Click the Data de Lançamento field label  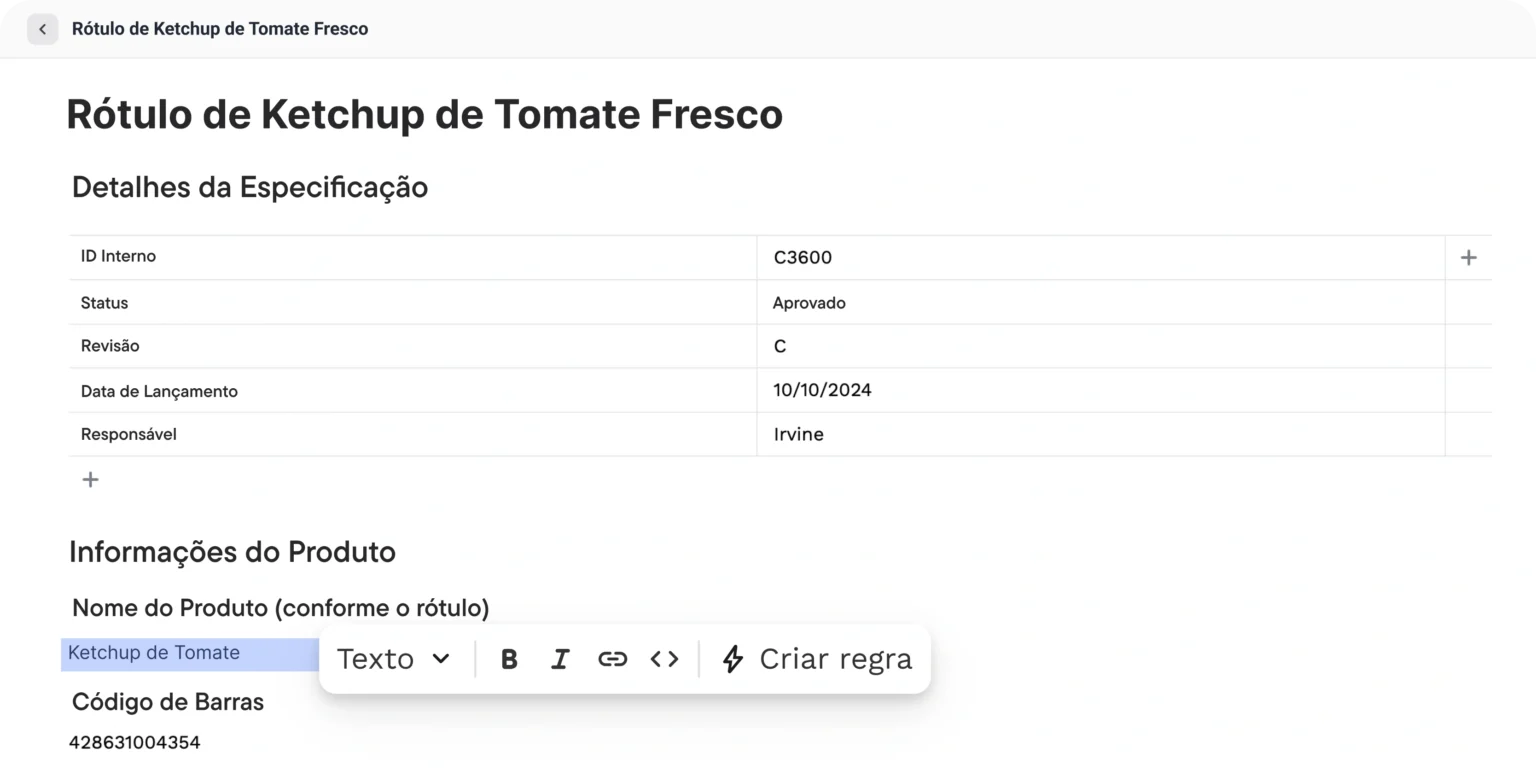[159, 391]
